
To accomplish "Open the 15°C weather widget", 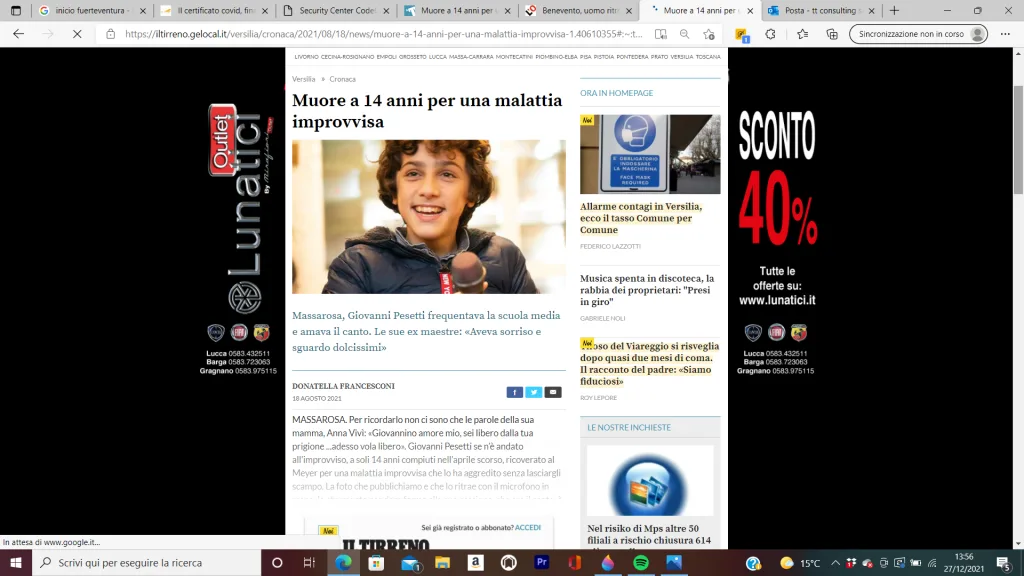I will (800, 563).
